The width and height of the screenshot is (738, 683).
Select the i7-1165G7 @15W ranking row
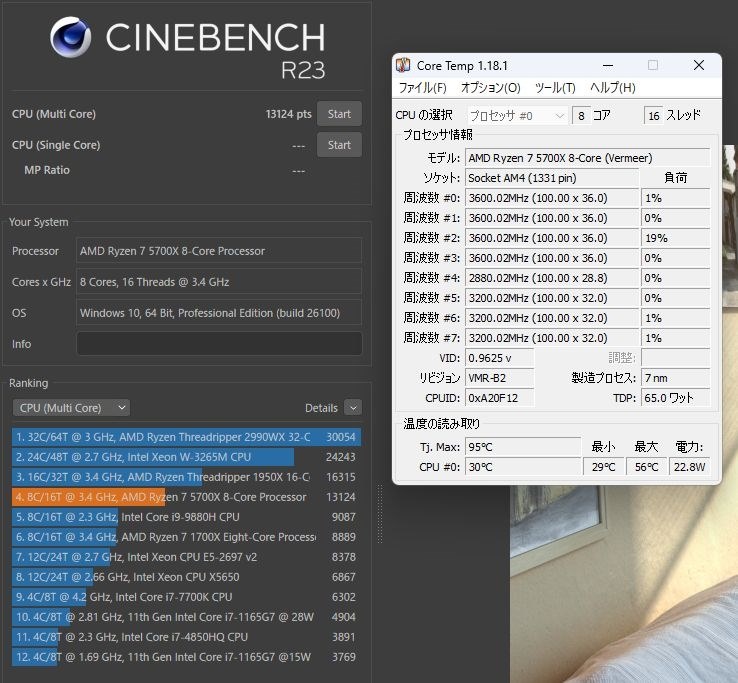pyautogui.click(x=186, y=657)
